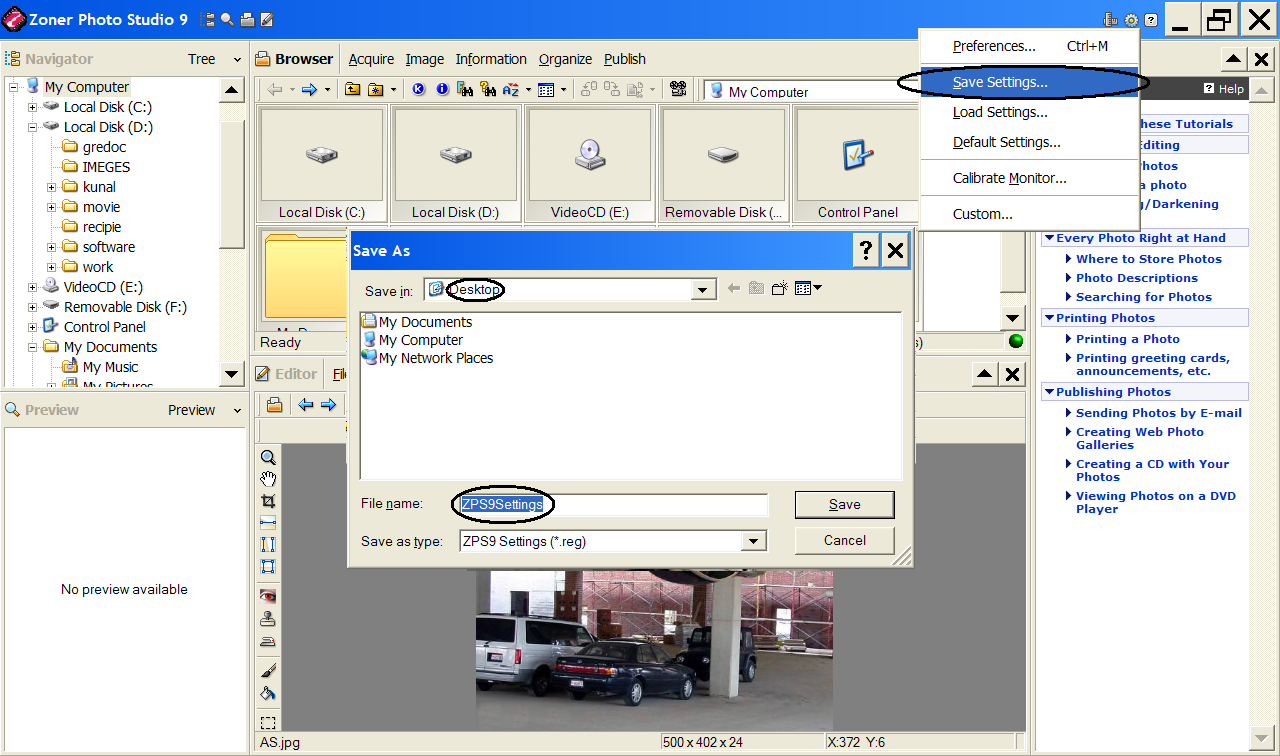Click the help question mark in Save As

(x=866, y=251)
